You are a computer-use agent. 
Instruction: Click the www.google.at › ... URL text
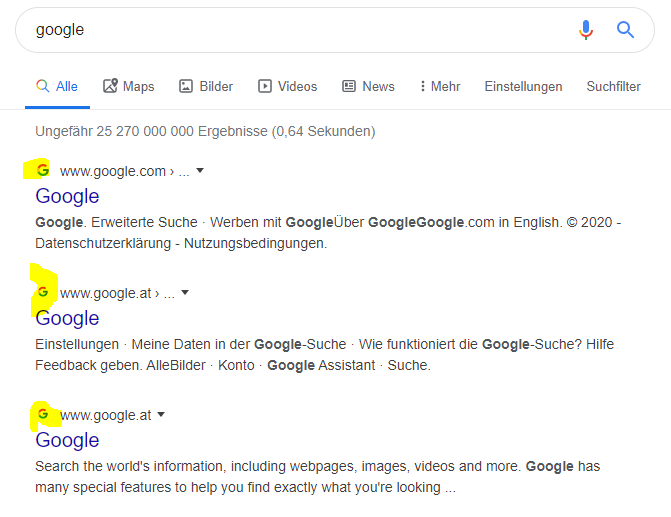point(117,294)
